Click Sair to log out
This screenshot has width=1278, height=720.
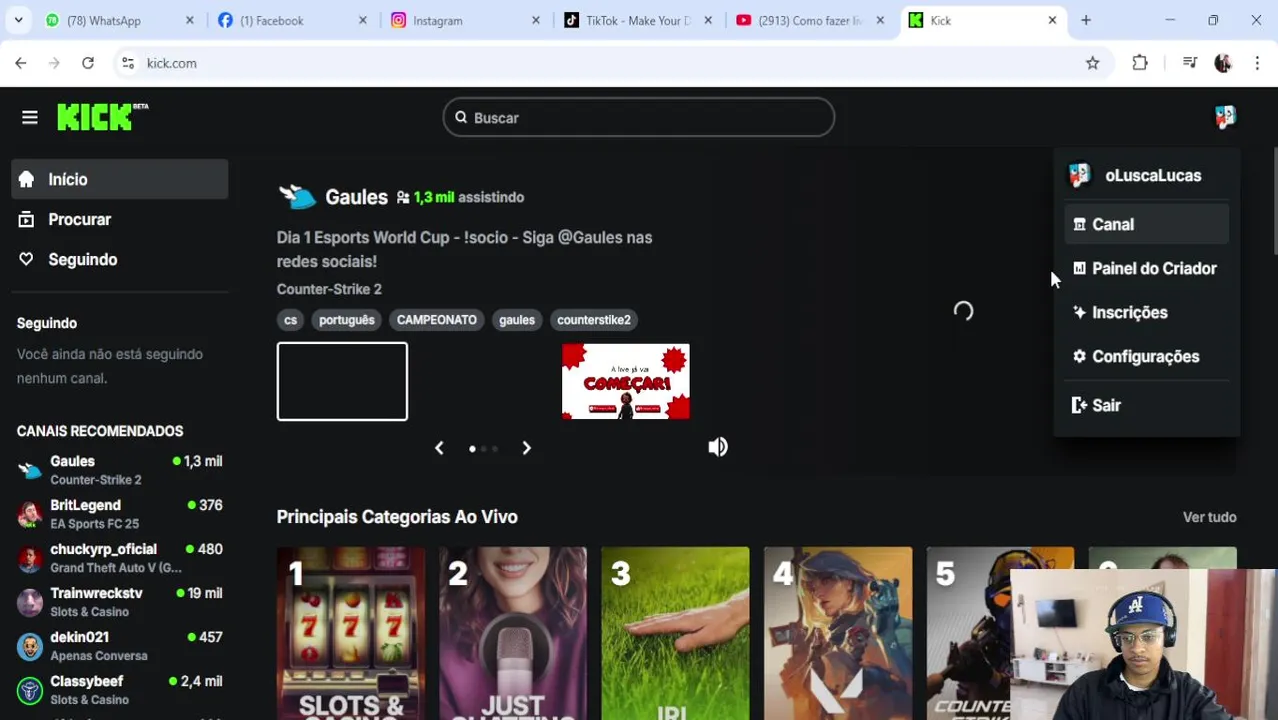click(1146, 406)
